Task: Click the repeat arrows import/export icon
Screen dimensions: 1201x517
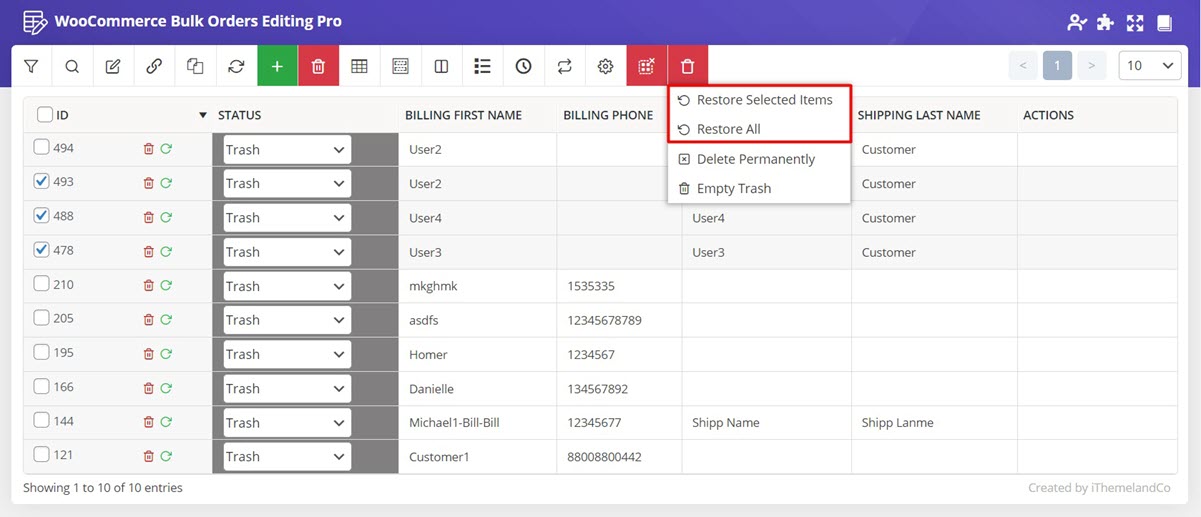Action: click(x=564, y=66)
